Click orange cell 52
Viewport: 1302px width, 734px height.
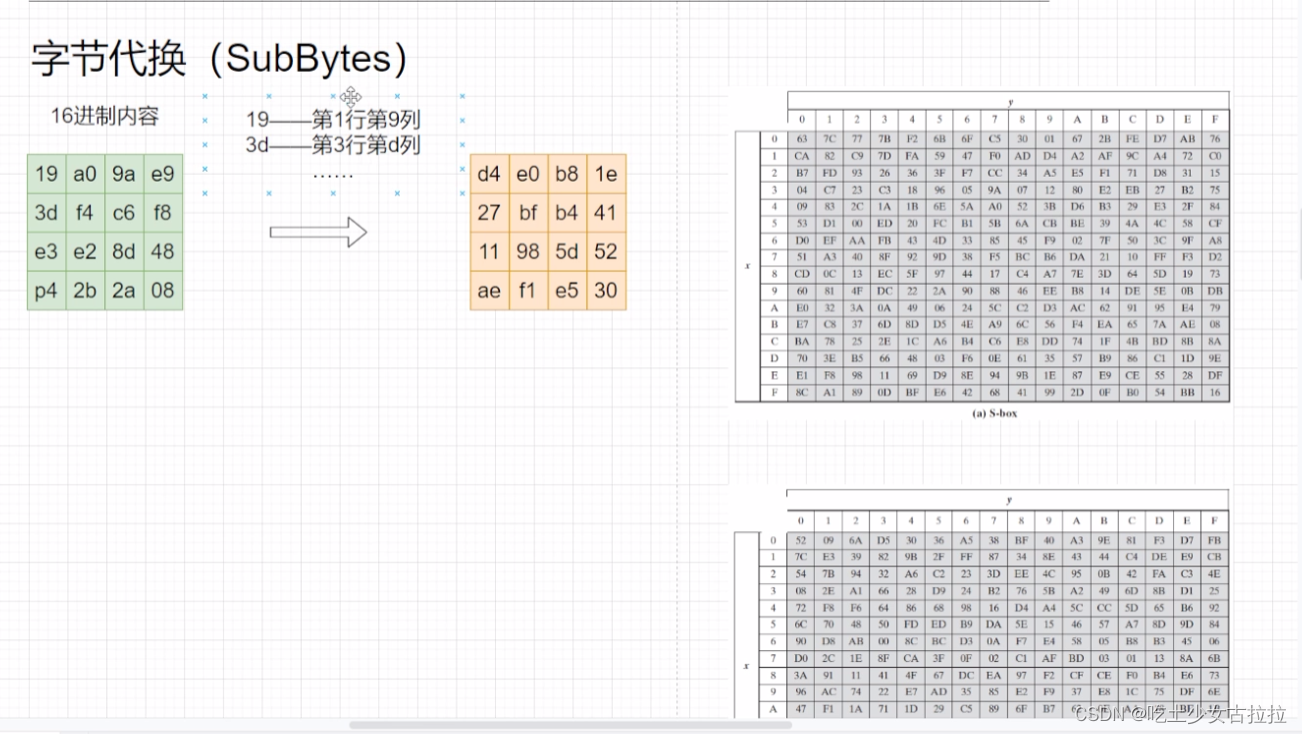[x=606, y=252]
